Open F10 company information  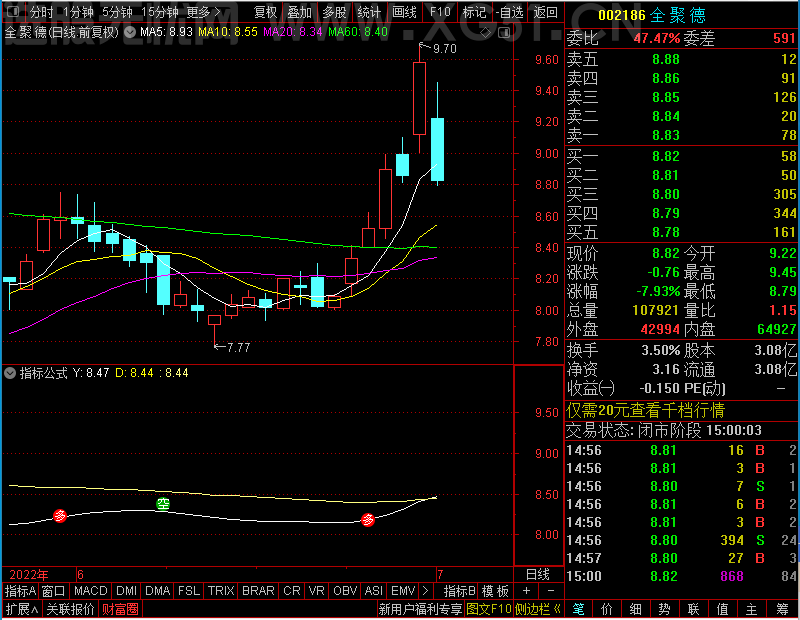tap(440, 12)
